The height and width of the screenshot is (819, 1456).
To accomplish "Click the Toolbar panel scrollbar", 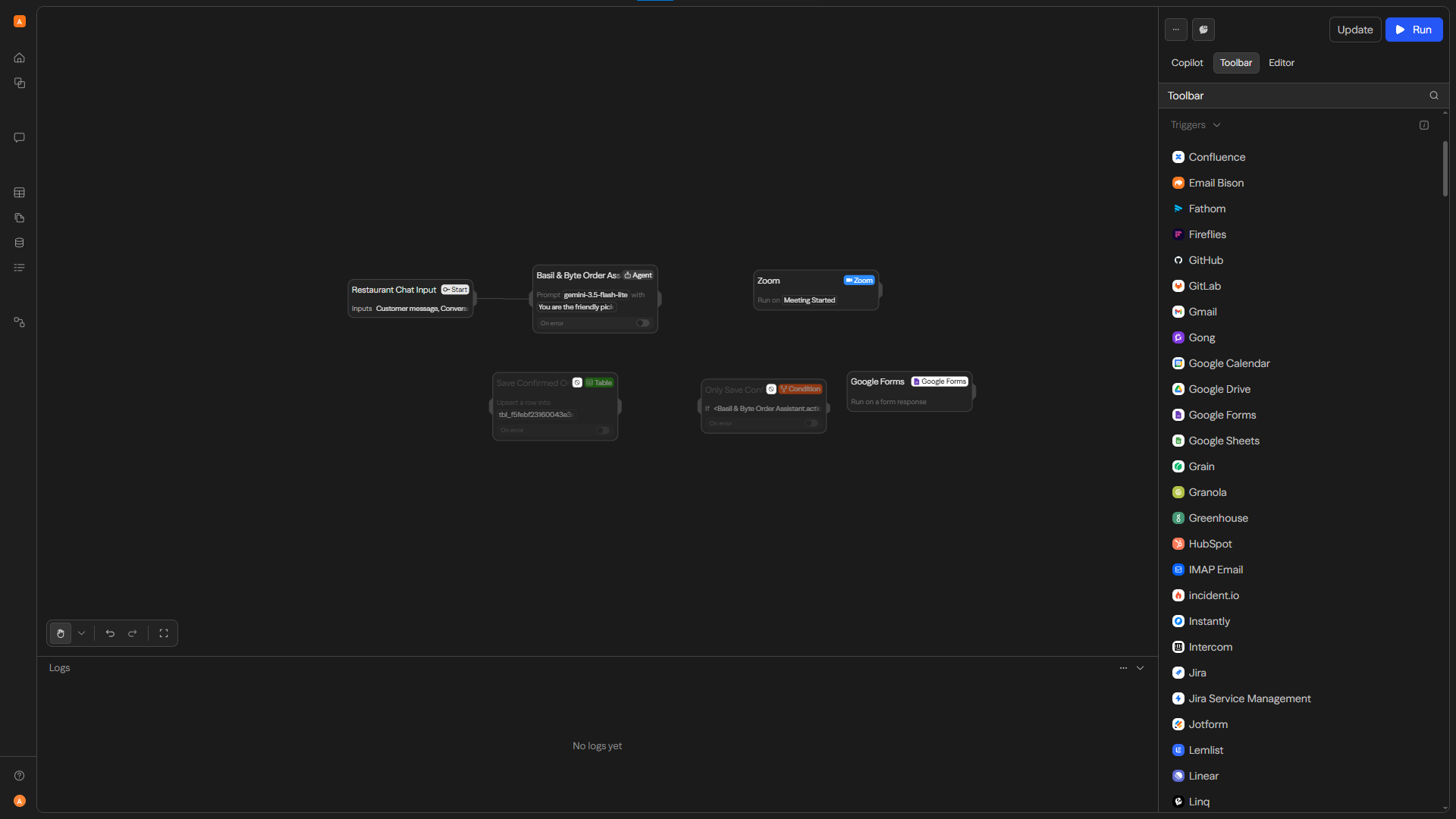I will click(1445, 168).
